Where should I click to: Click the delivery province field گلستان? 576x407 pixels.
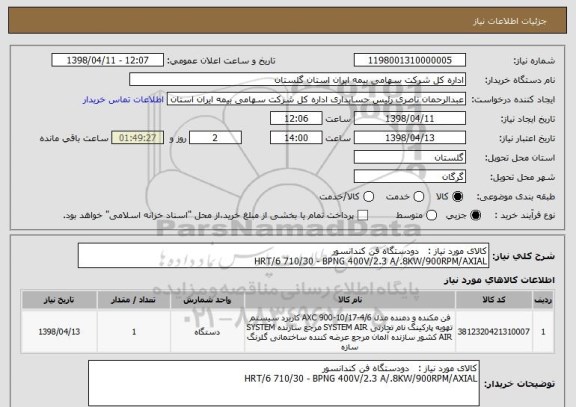point(410,158)
